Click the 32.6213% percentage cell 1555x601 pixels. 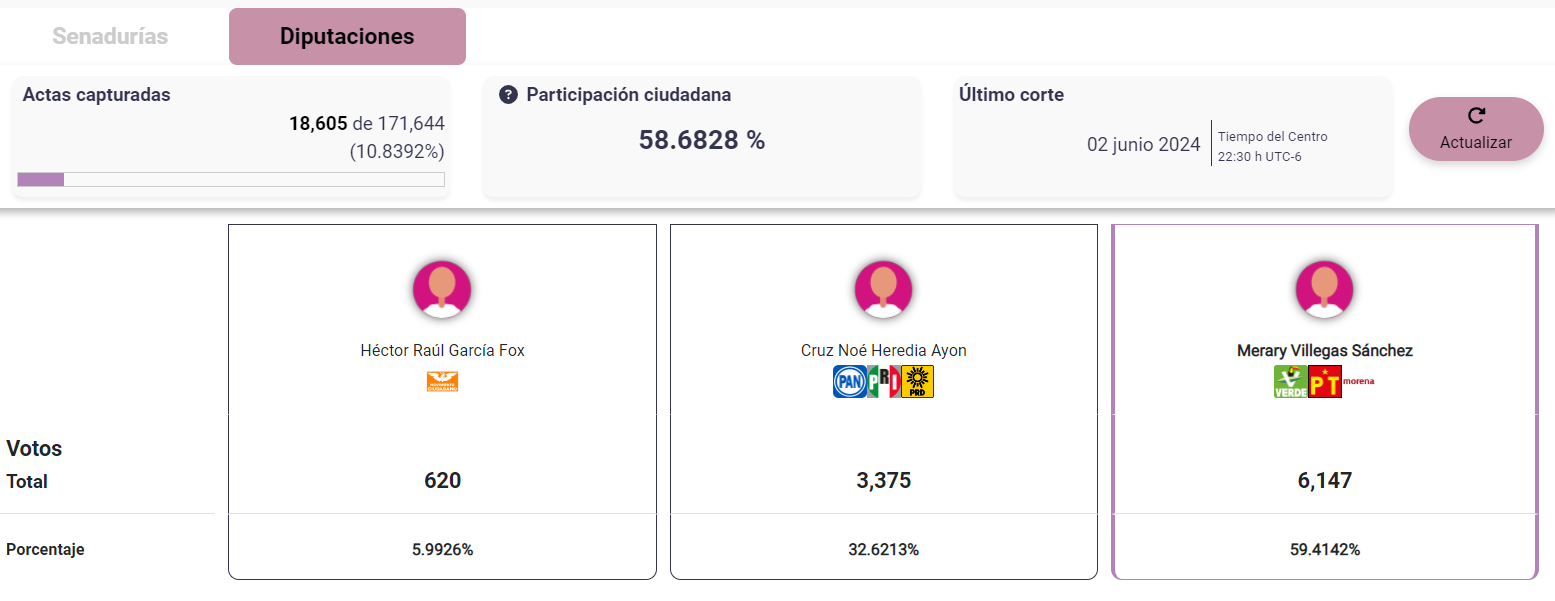883,550
